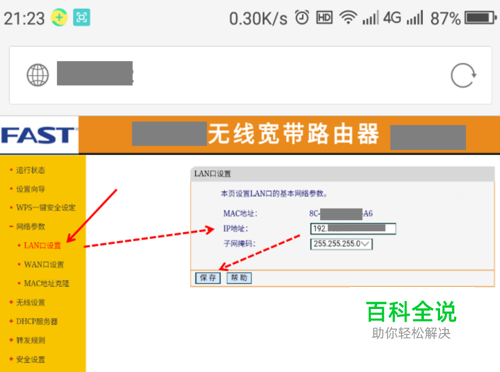
Task: Open 运行状态 in the sidebar
Action: pyautogui.click(x=30, y=170)
